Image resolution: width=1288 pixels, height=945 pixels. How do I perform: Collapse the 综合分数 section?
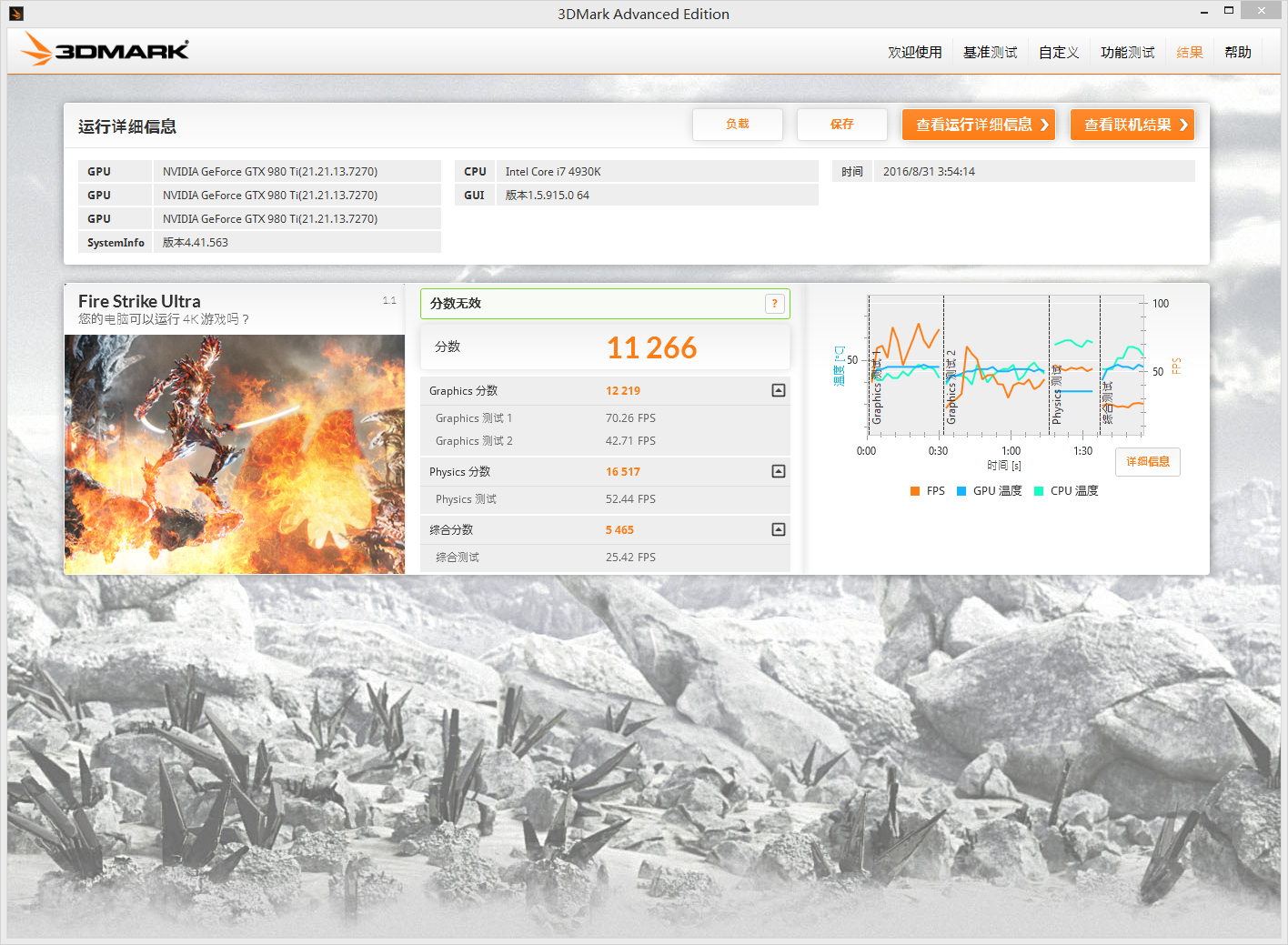pyautogui.click(x=779, y=529)
